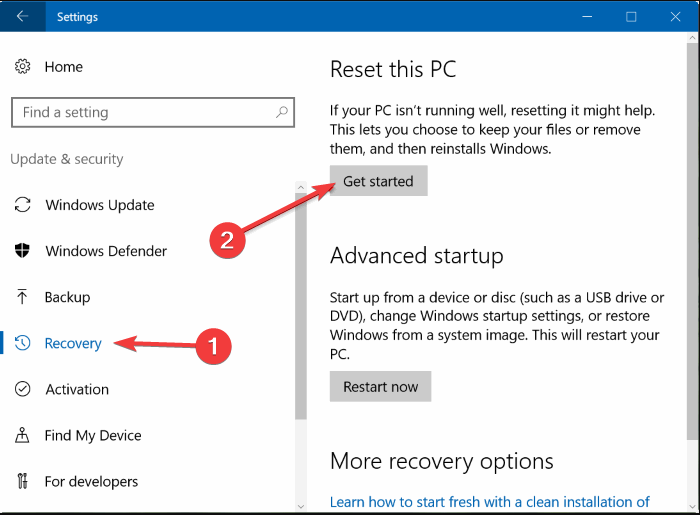This screenshot has height=515, width=700.
Task: Open the Activation section
Action: click(x=77, y=389)
